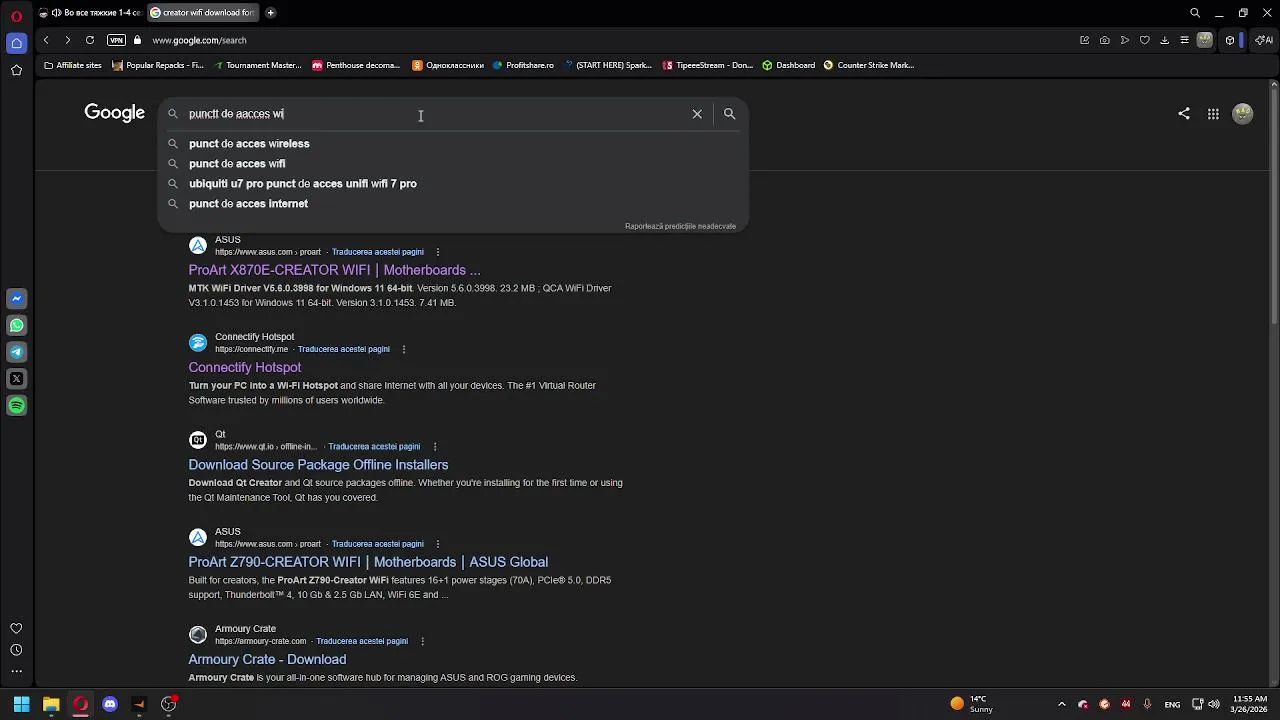
Task: Go forward with the forward arrow
Action: tap(68, 40)
